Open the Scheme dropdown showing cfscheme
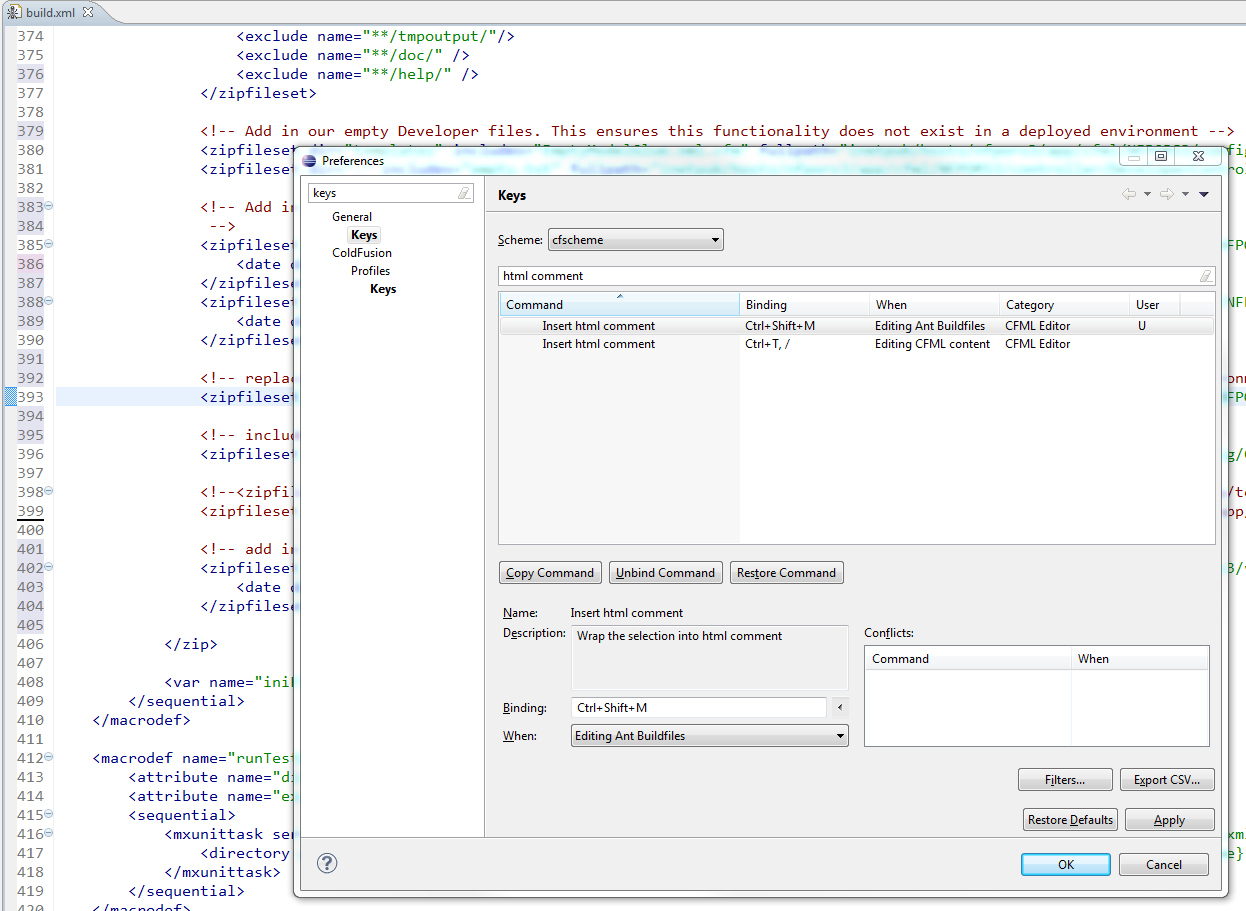Screen dimensions: 1246x911 [x=636, y=240]
